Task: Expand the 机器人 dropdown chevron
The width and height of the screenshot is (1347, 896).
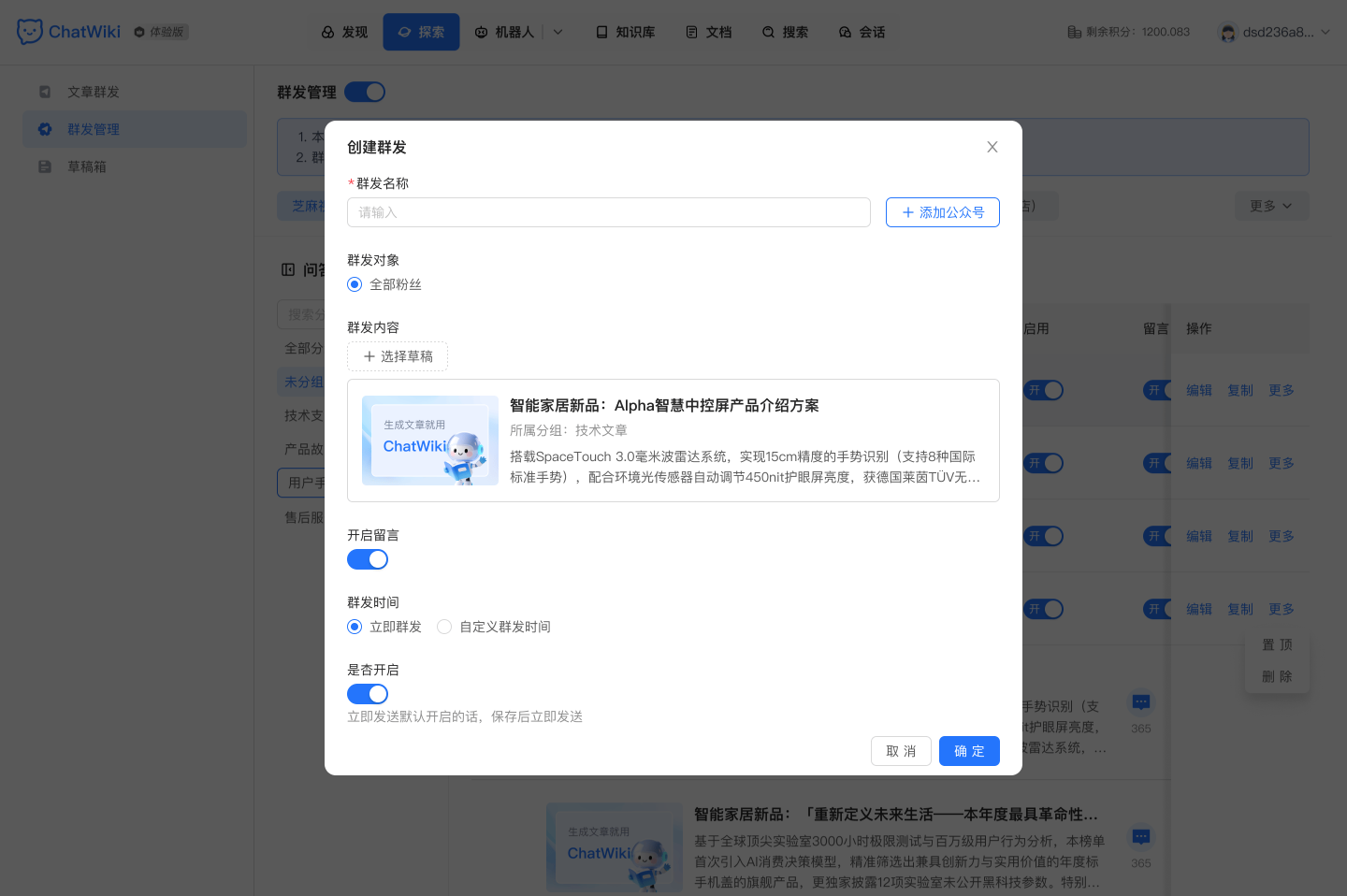Action: click(x=558, y=31)
